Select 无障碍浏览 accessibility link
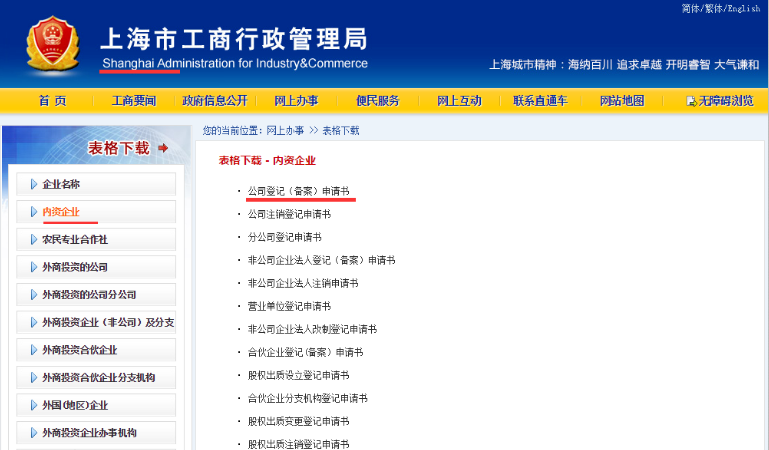Image resolution: width=769 pixels, height=450 pixels. [726, 101]
